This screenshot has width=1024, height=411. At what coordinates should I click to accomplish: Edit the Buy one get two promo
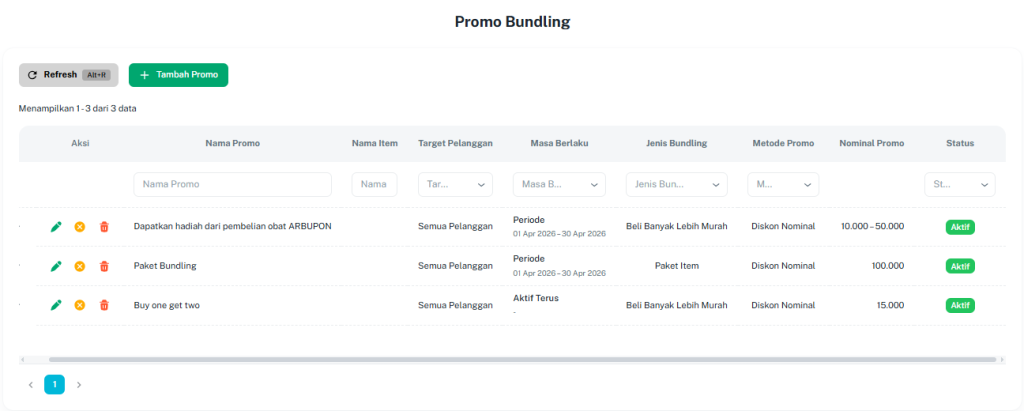click(56, 305)
